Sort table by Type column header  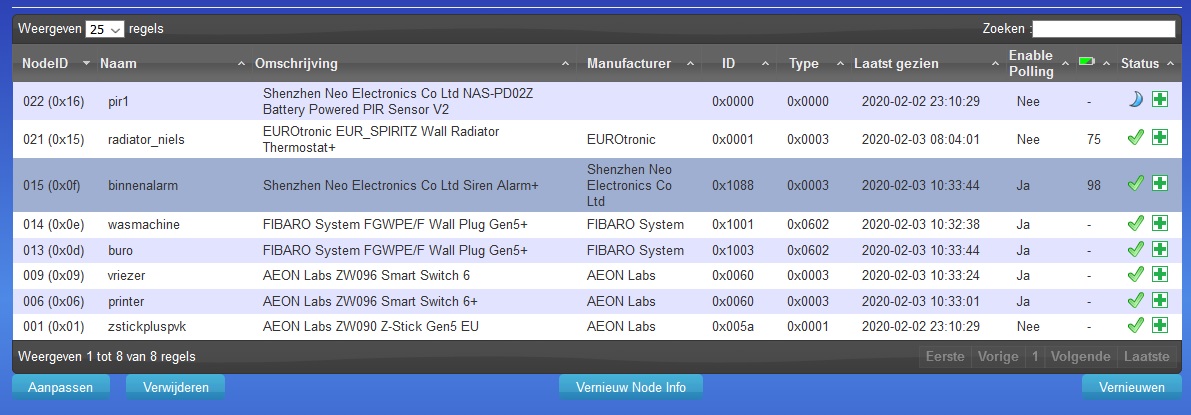coord(804,64)
